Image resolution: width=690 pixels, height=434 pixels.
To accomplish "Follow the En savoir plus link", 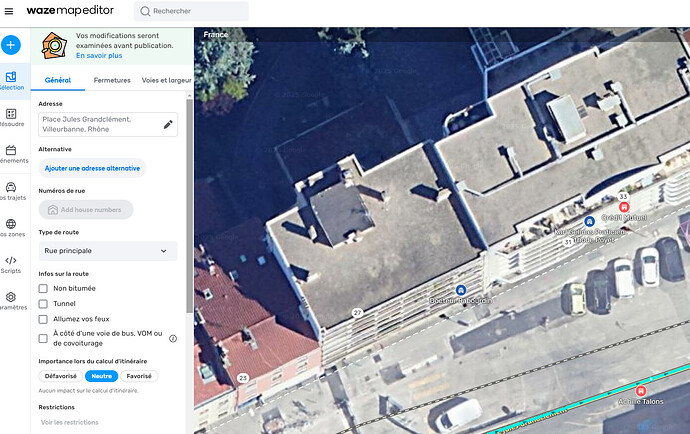I will coord(99,56).
